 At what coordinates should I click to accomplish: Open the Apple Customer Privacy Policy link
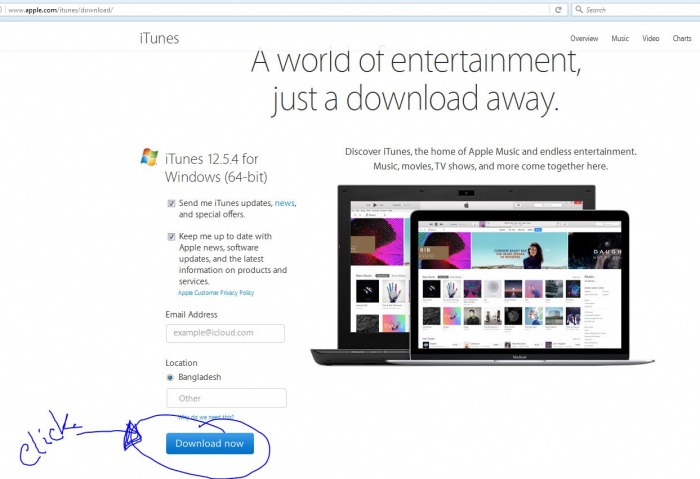tap(216, 293)
